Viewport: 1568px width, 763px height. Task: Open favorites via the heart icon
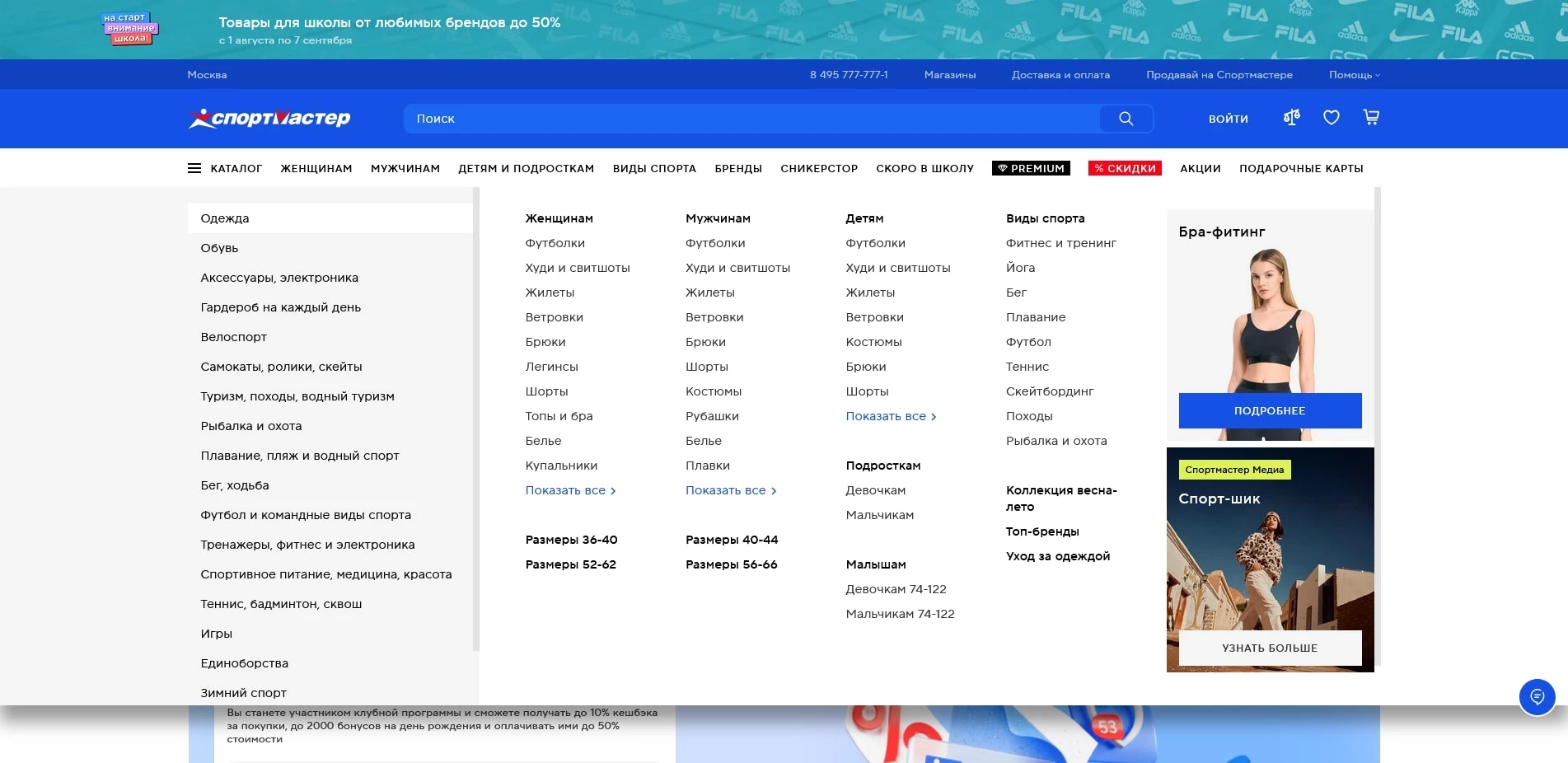[x=1331, y=118]
